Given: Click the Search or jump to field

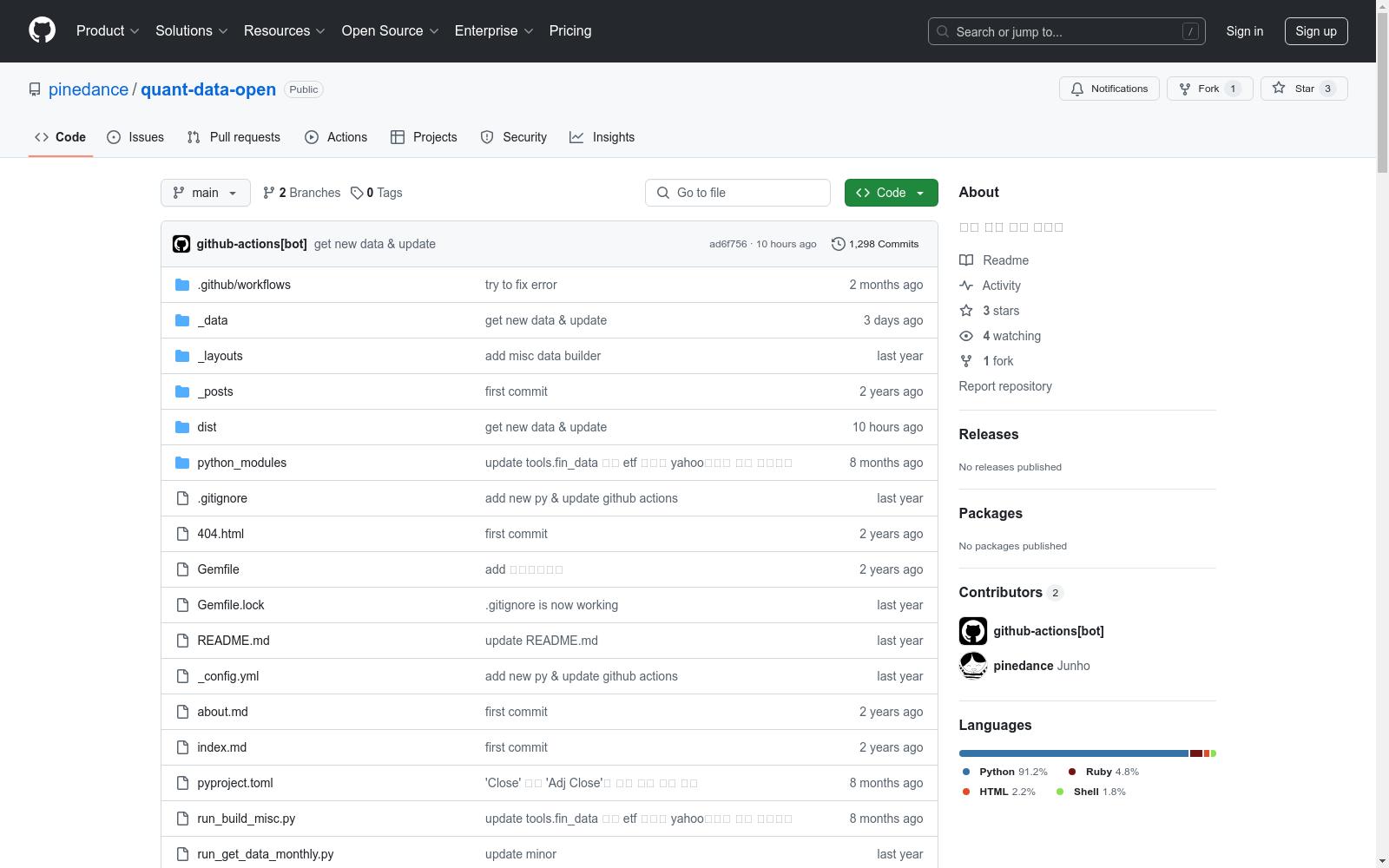Looking at the screenshot, I should click(1067, 31).
